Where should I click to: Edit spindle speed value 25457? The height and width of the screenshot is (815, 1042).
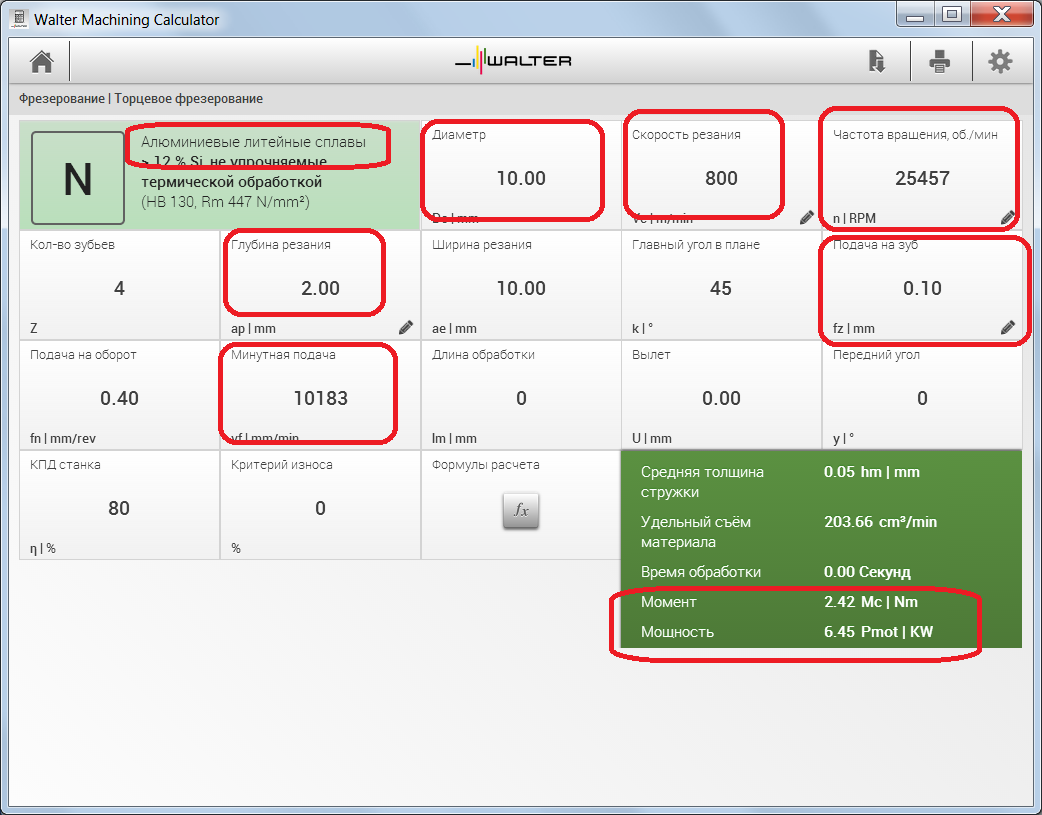tap(922, 178)
